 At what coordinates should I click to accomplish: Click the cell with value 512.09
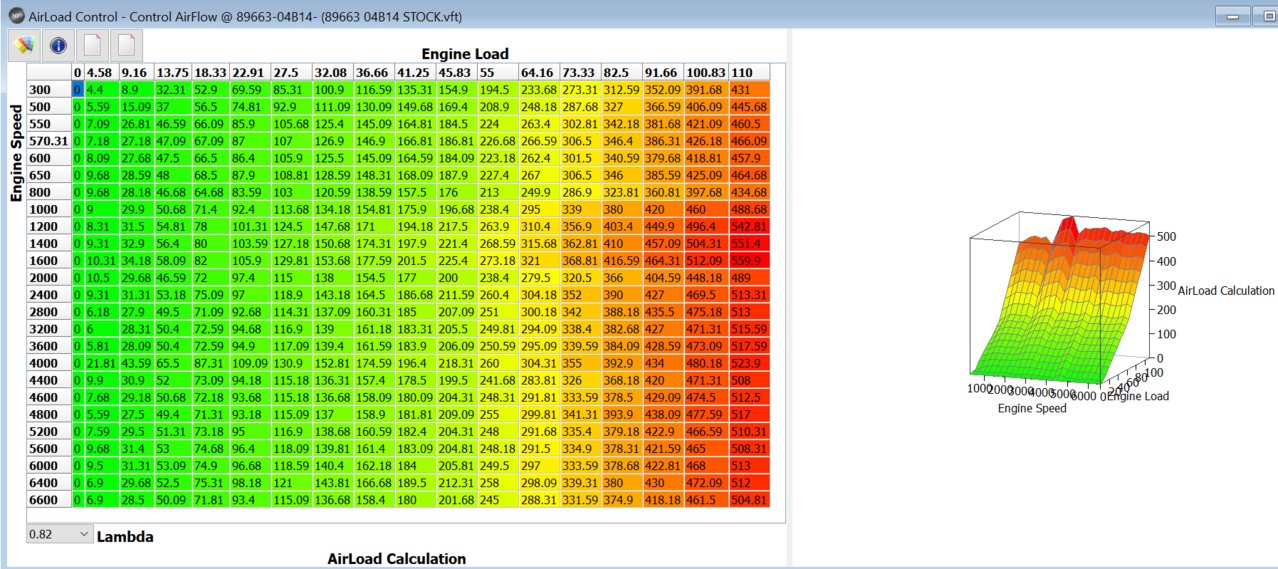[706, 260]
